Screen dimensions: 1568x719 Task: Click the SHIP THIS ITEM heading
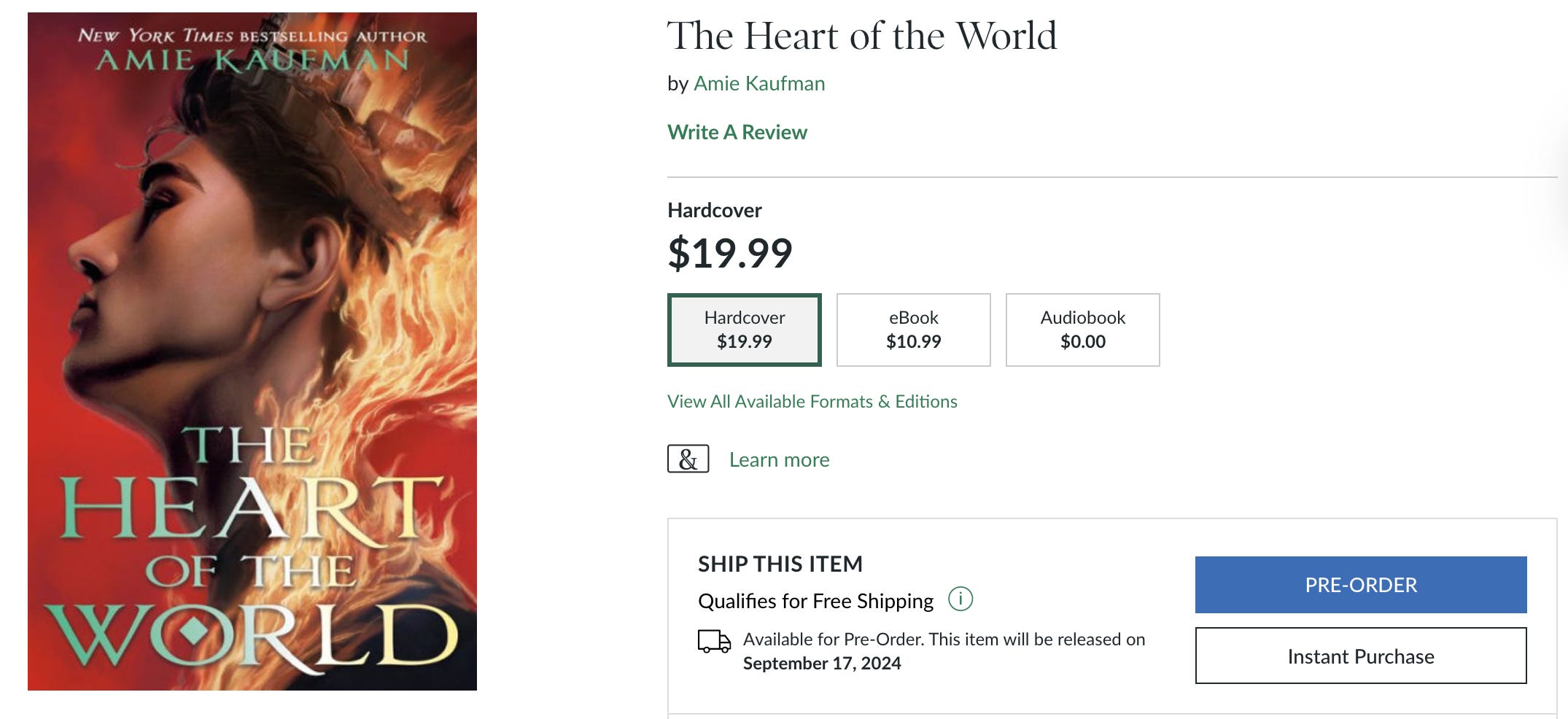(780, 564)
